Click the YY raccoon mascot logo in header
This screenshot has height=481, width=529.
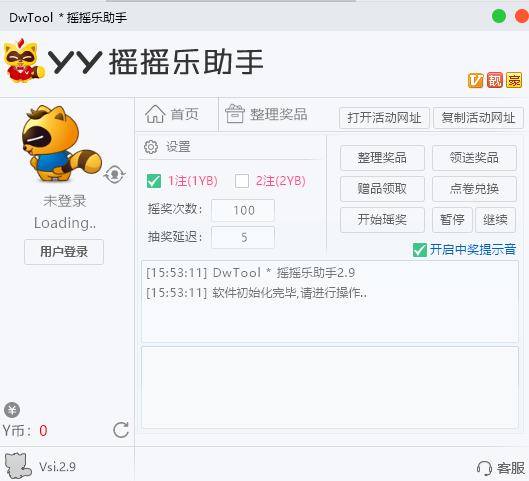[x=24, y=61]
